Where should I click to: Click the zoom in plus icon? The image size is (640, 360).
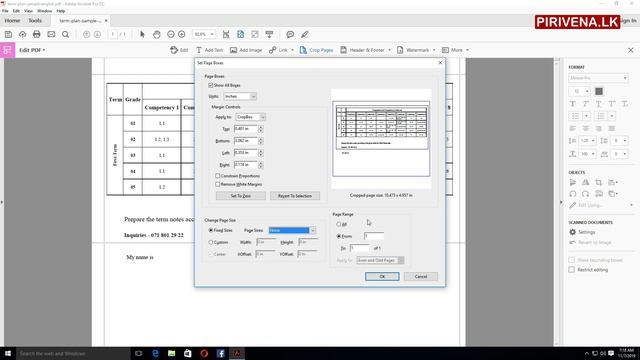182,34
